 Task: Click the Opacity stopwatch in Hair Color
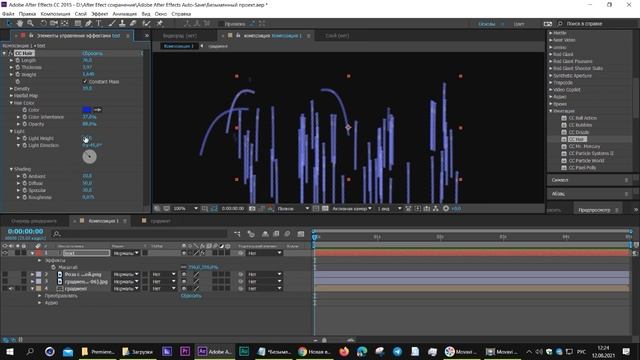[24, 124]
